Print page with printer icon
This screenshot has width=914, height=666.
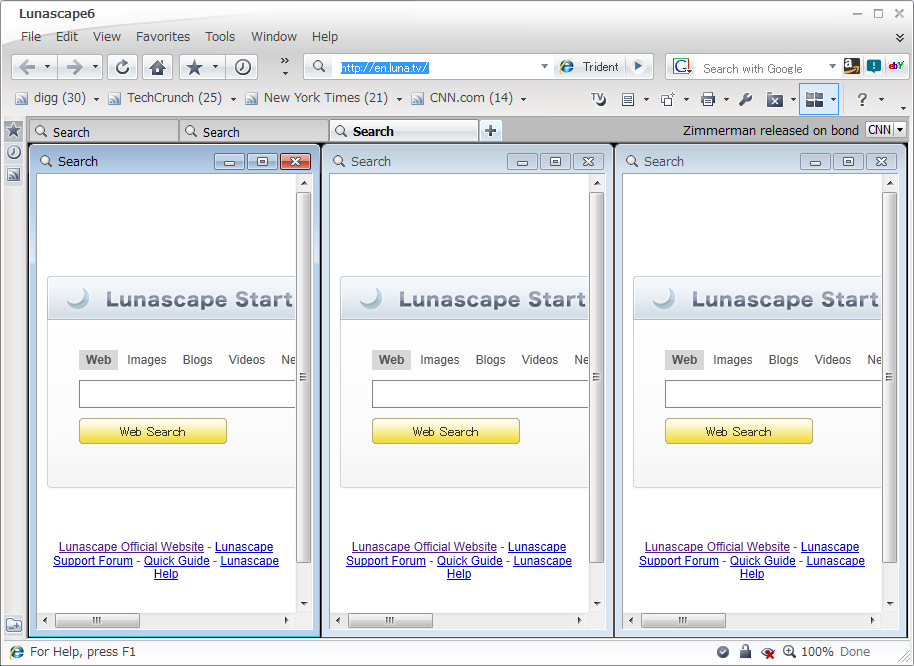708,100
